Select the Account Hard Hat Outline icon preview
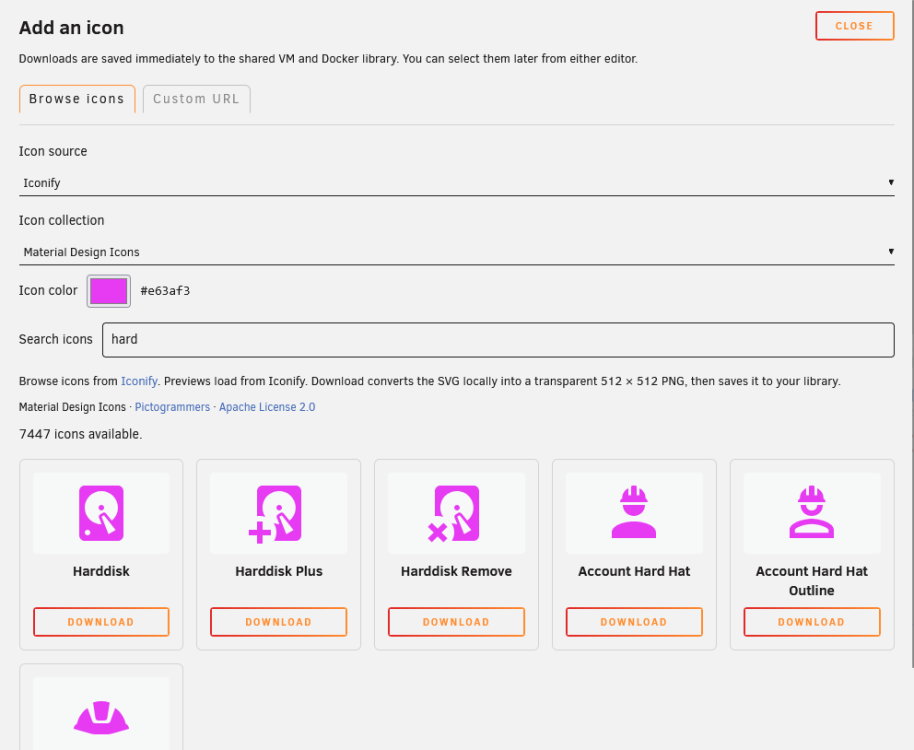 point(811,513)
